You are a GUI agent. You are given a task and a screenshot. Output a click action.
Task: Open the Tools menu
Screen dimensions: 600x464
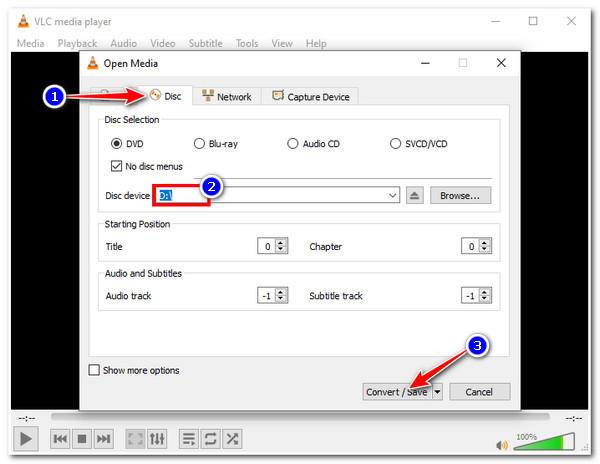[247, 44]
